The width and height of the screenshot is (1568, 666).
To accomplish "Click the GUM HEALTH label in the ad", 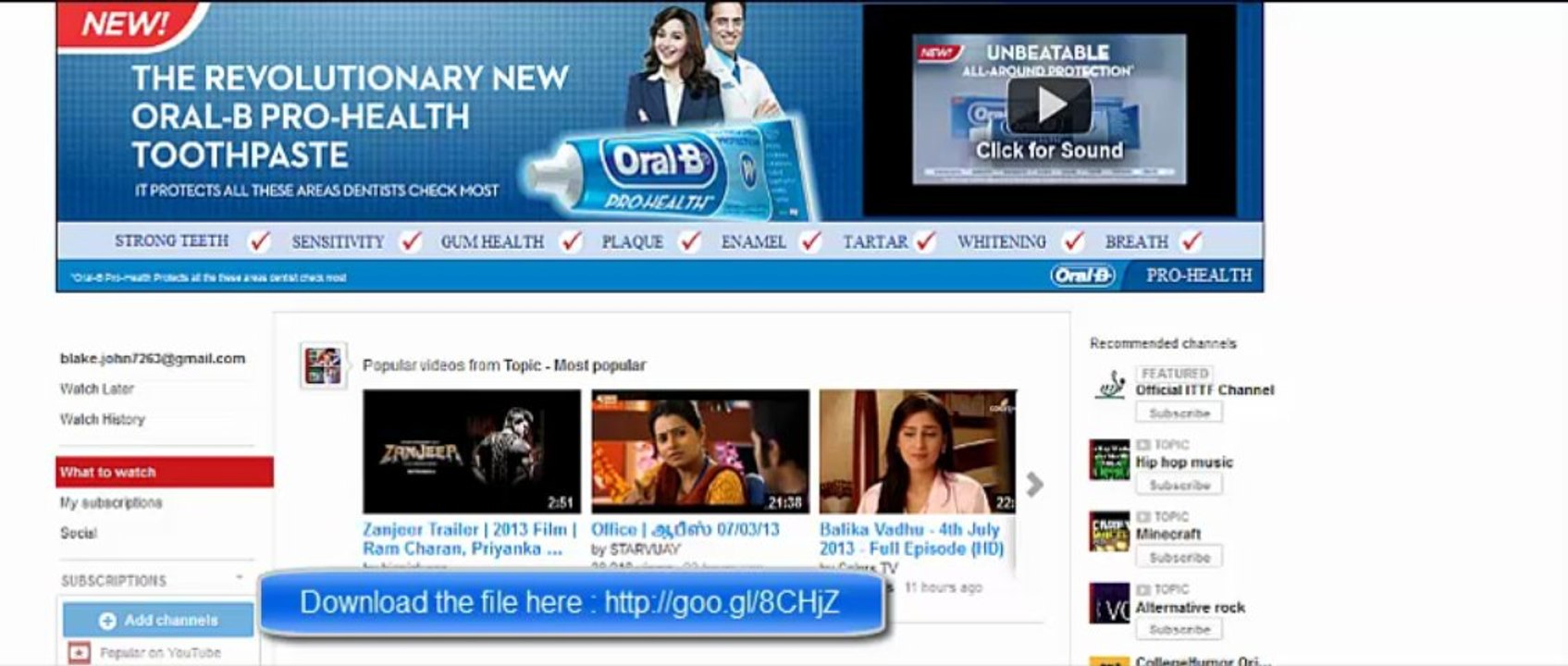I will 492,241.
